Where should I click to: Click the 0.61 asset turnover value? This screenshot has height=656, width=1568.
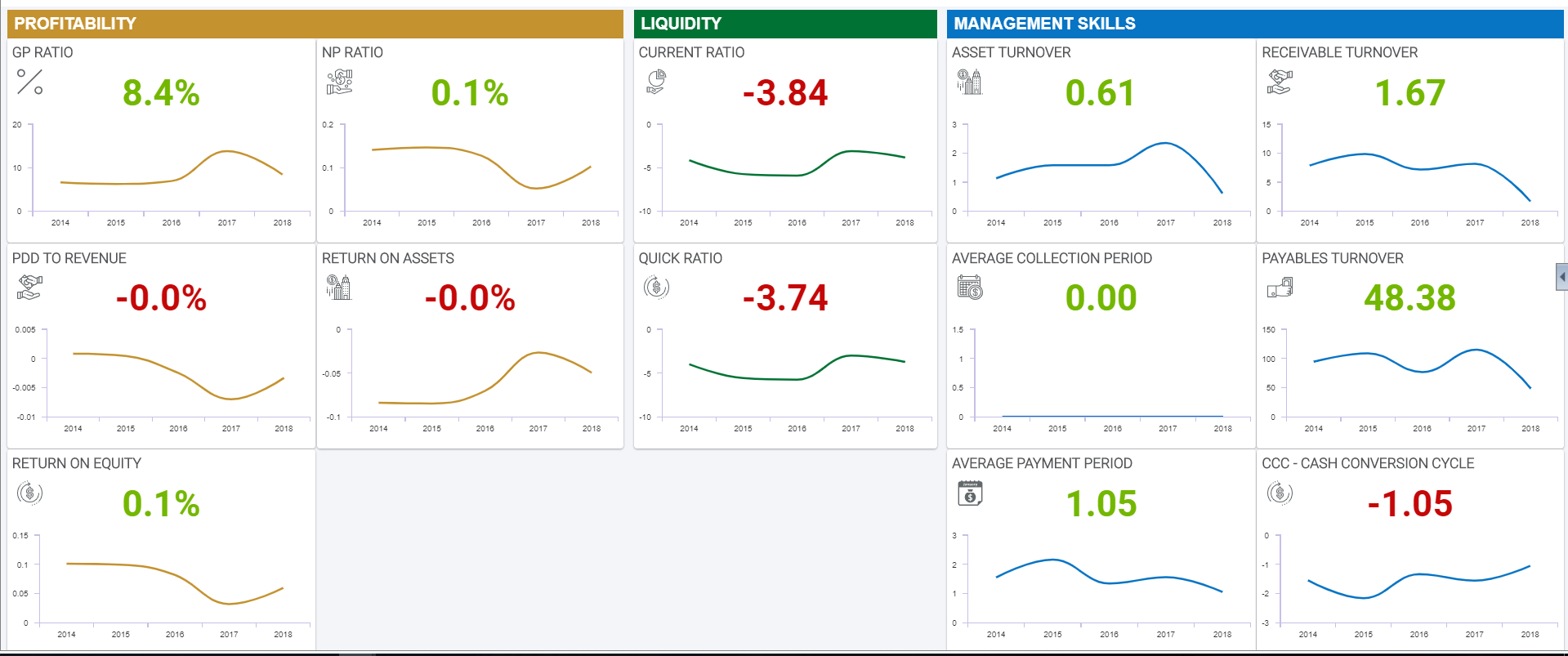click(x=1100, y=92)
